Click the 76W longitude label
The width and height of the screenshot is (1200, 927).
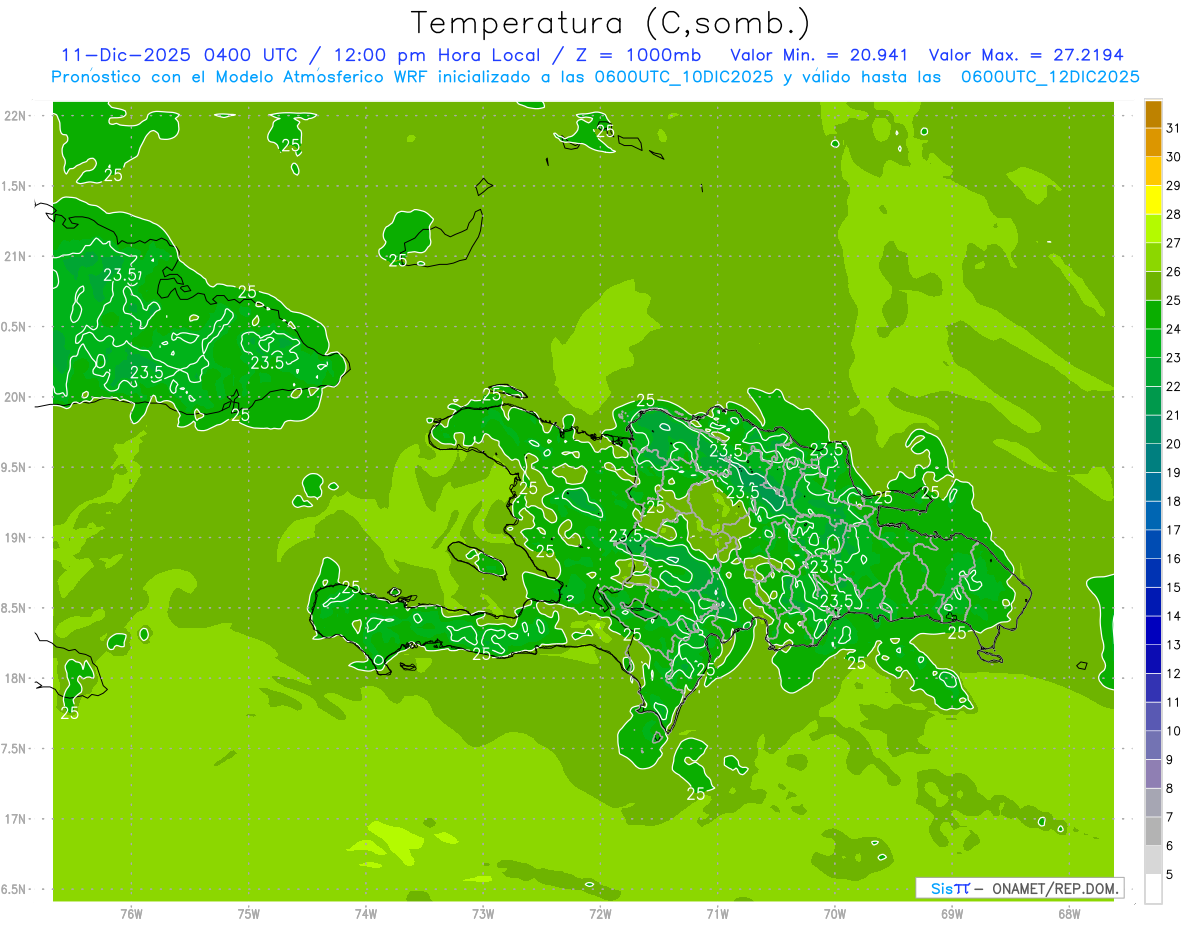tap(131, 914)
